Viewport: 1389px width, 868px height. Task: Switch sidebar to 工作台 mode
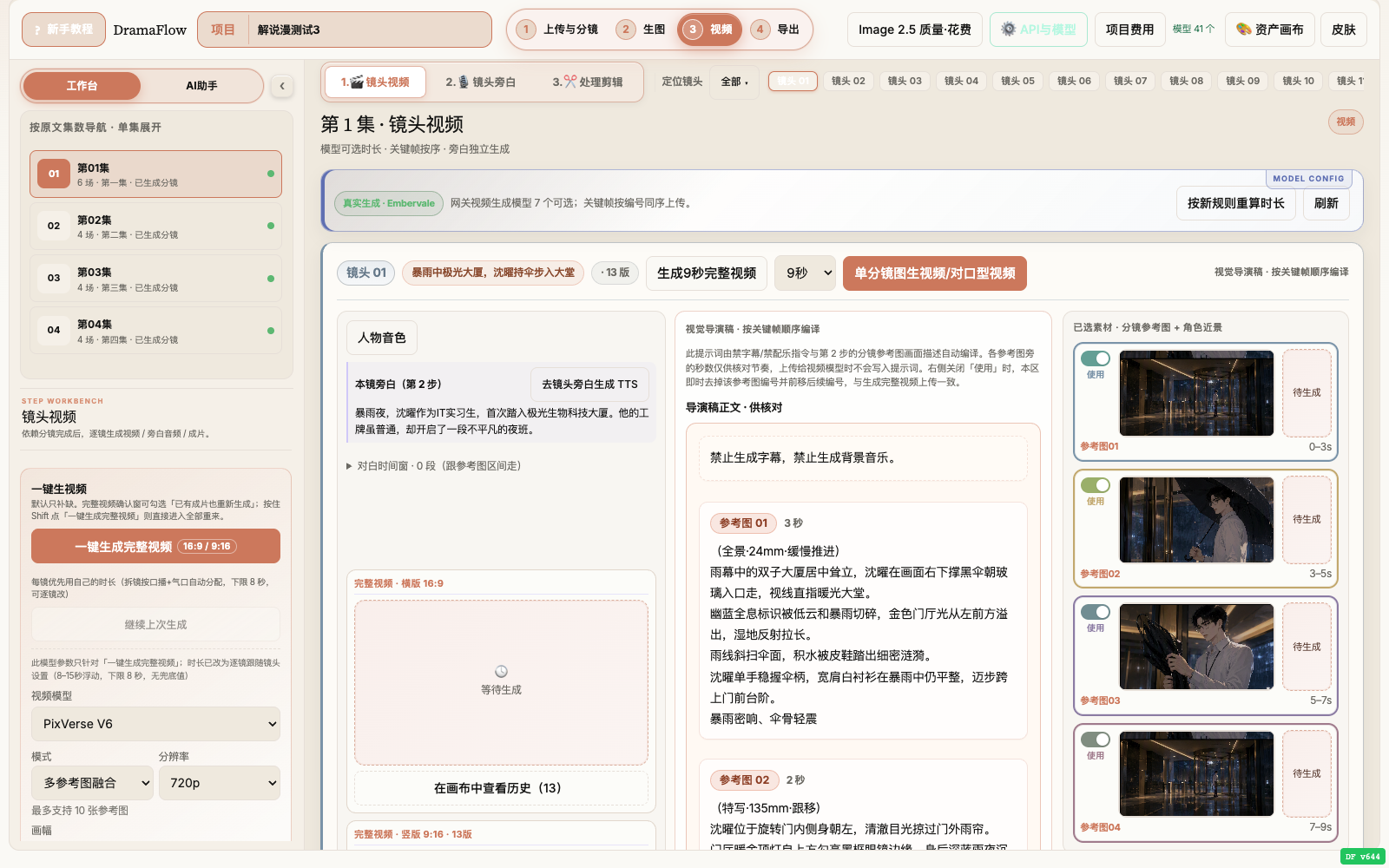[82, 86]
